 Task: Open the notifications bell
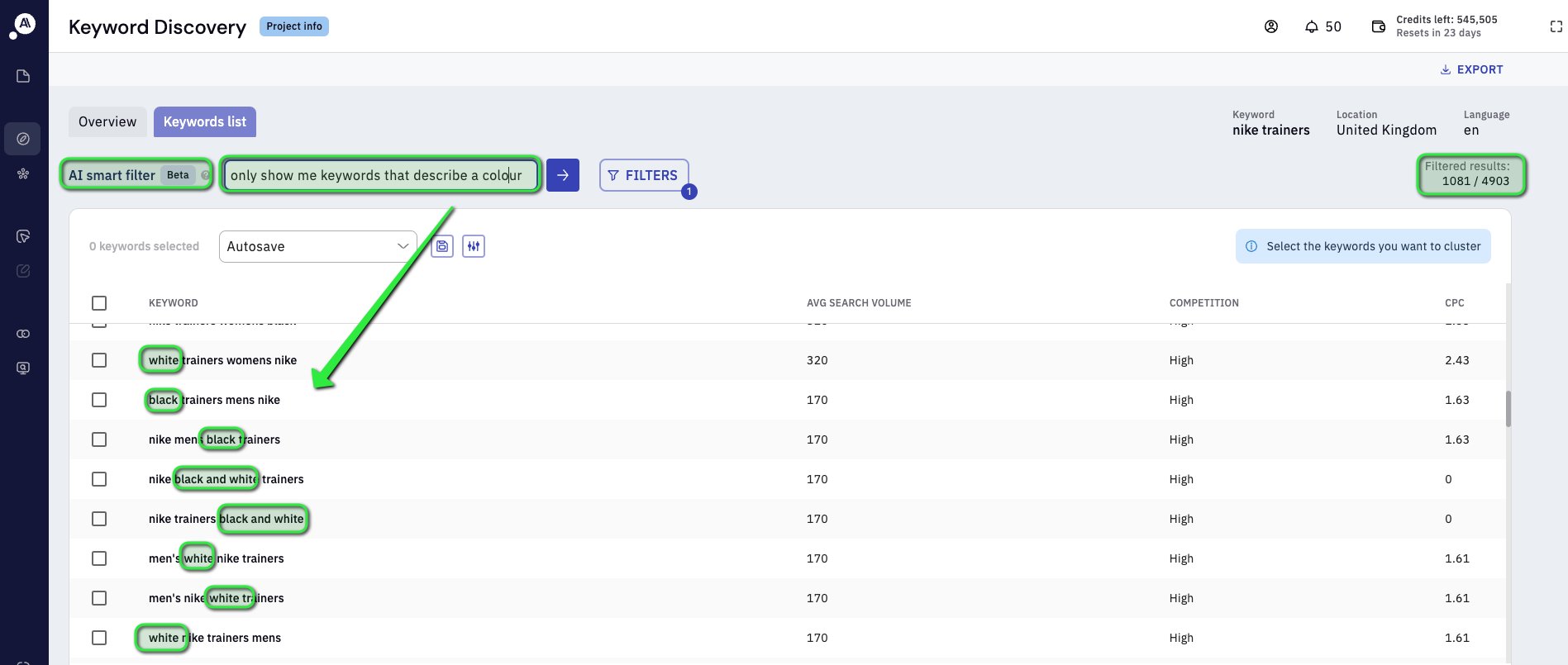pyautogui.click(x=1312, y=26)
